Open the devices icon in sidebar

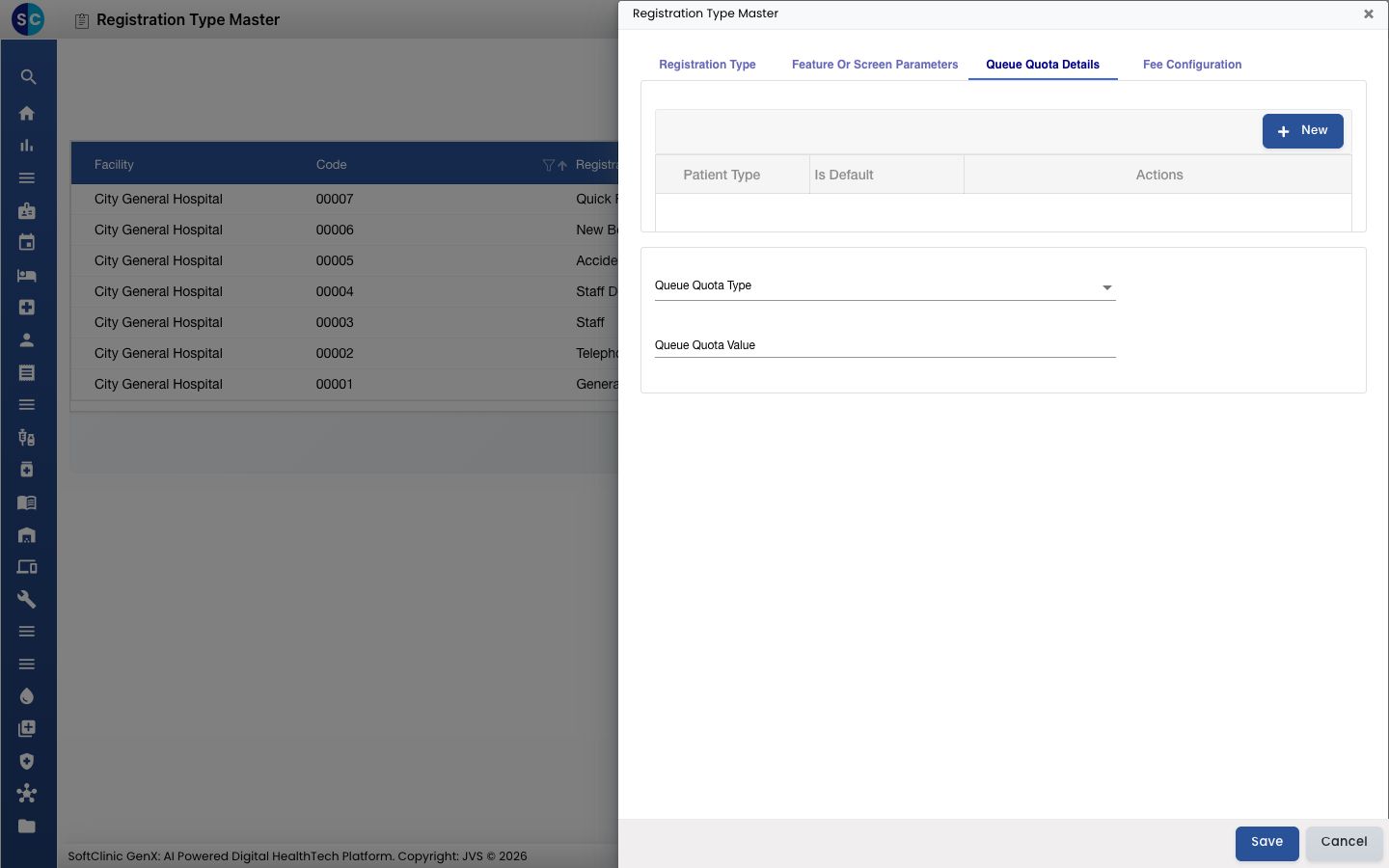27,567
